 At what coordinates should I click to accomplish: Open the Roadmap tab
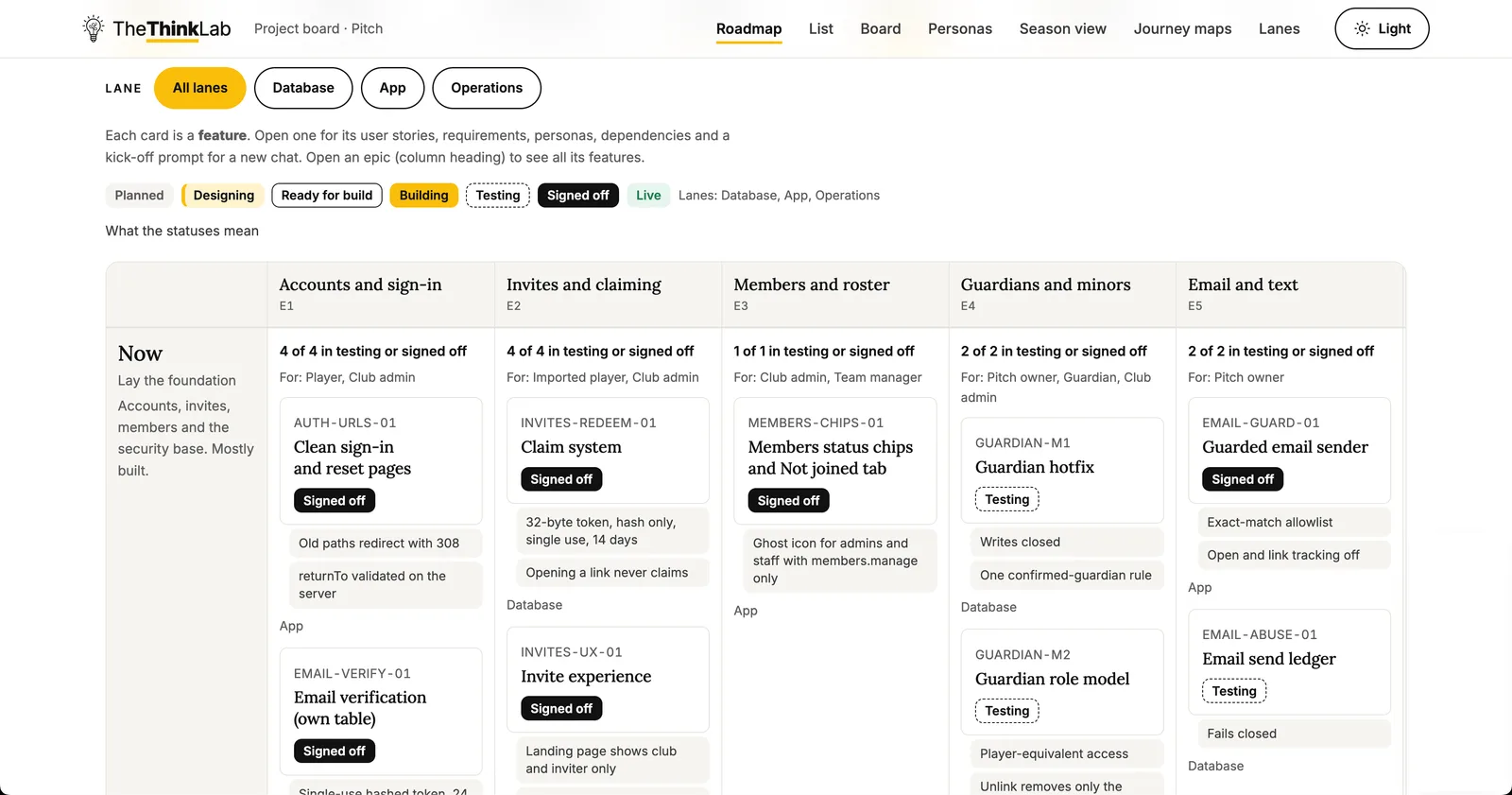coord(748,29)
